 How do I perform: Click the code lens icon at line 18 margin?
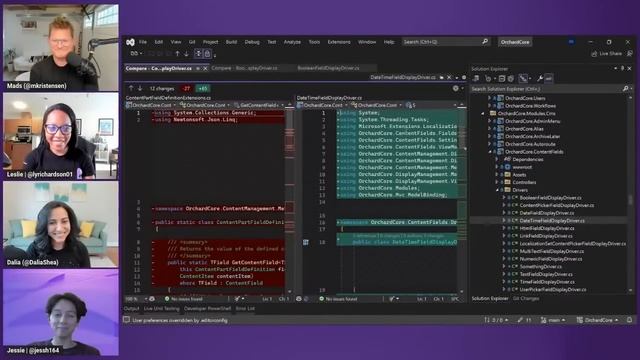[x=306, y=242]
